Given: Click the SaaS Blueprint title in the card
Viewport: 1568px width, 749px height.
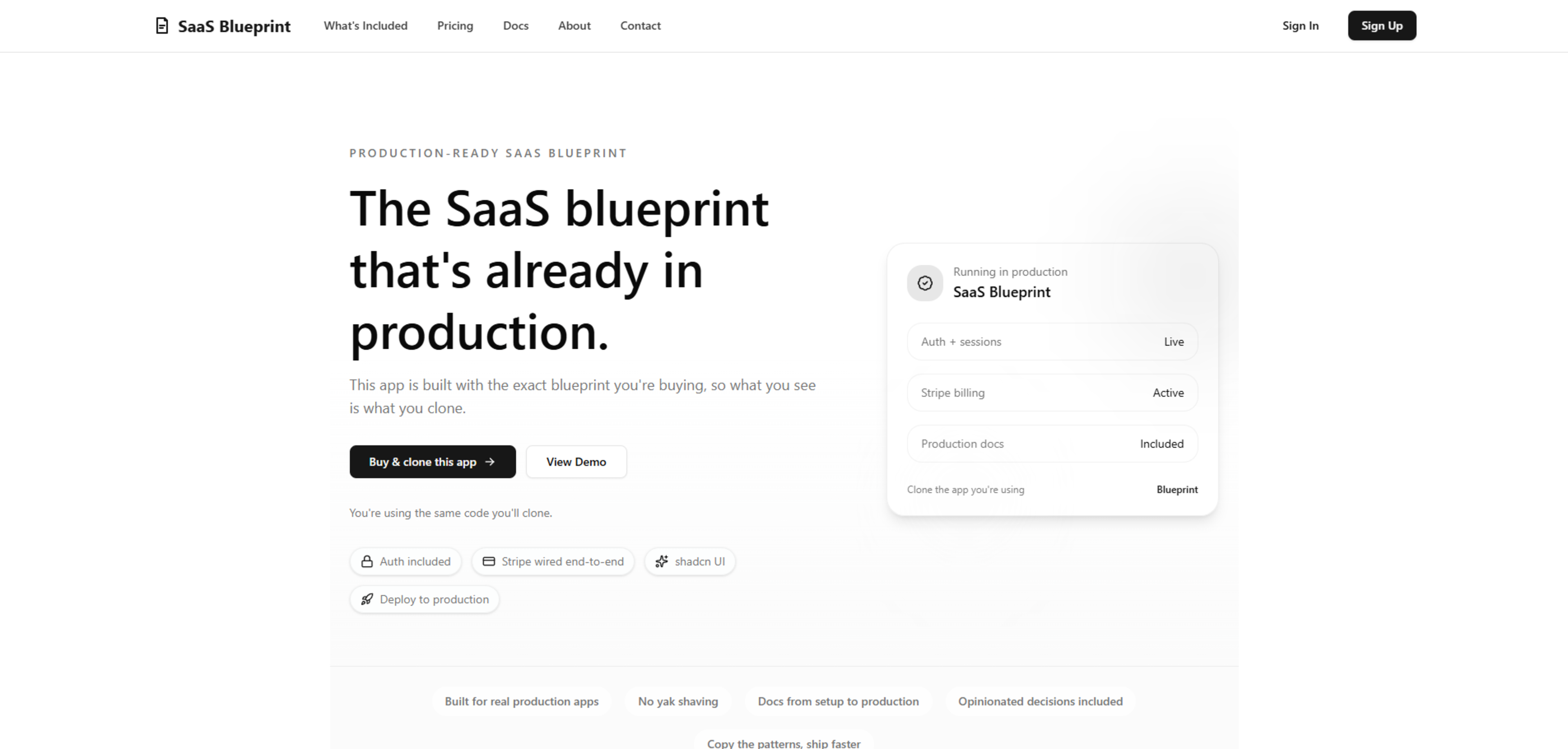Looking at the screenshot, I should [x=1001, y=292].
